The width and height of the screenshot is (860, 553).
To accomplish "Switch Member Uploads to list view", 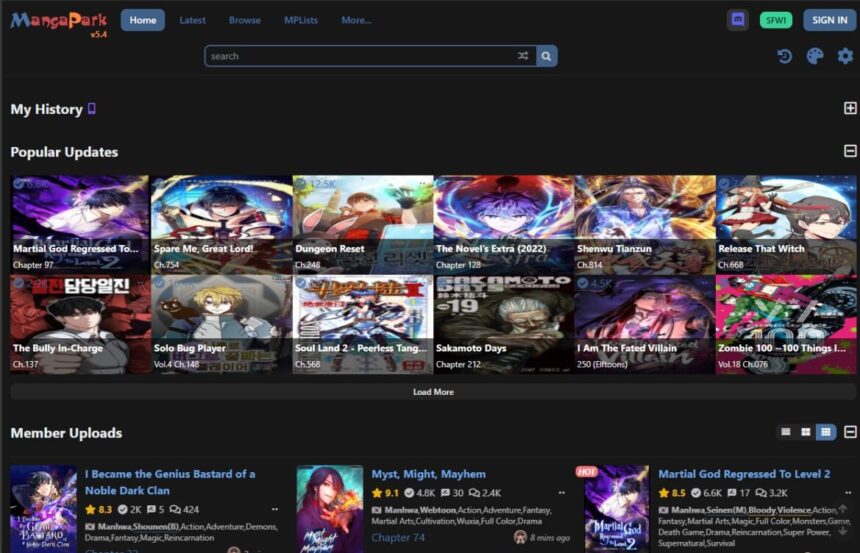I will coord(786,432).
